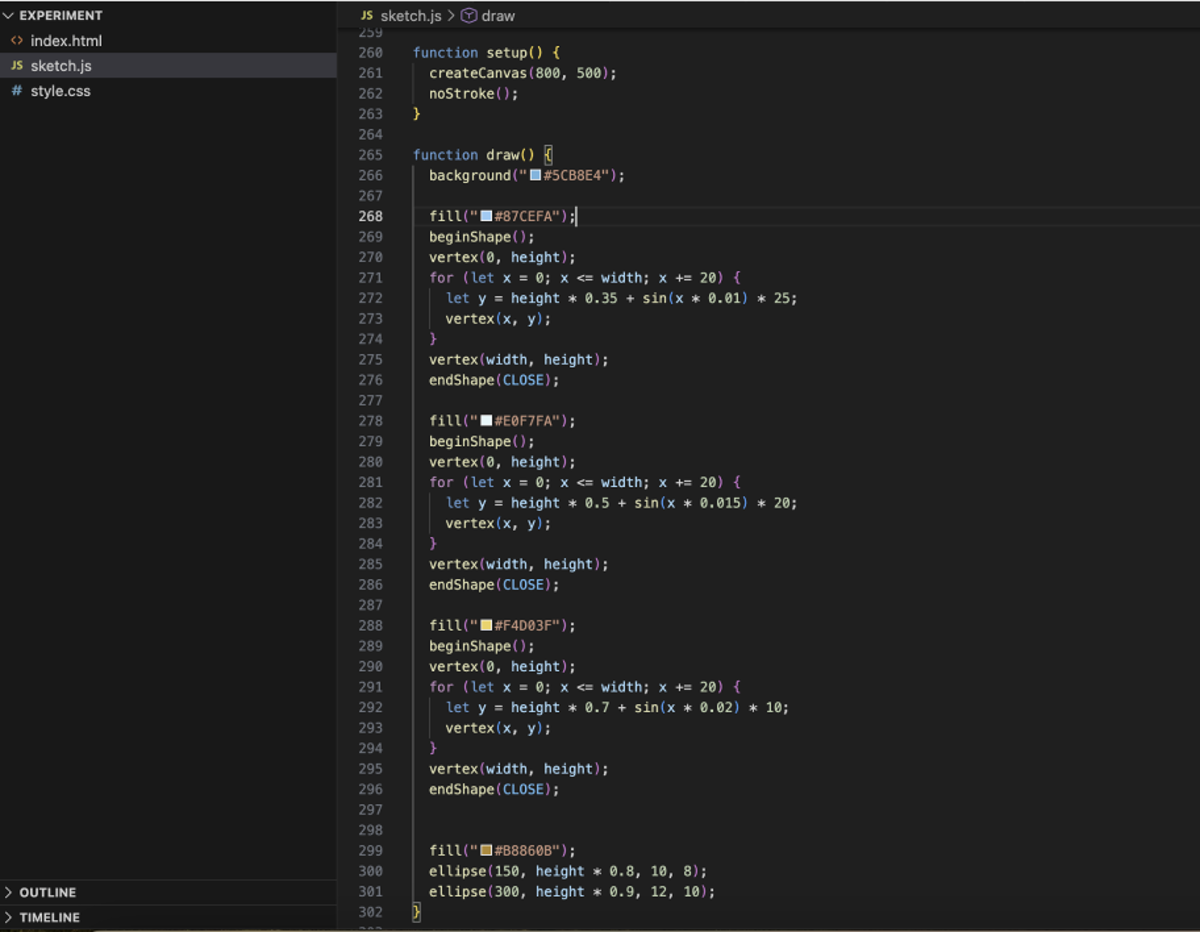Viewport: 1200px width, 932px height.
Task: Click the JS icon in the breadcrumb bar
Action: tap(367, 16)
